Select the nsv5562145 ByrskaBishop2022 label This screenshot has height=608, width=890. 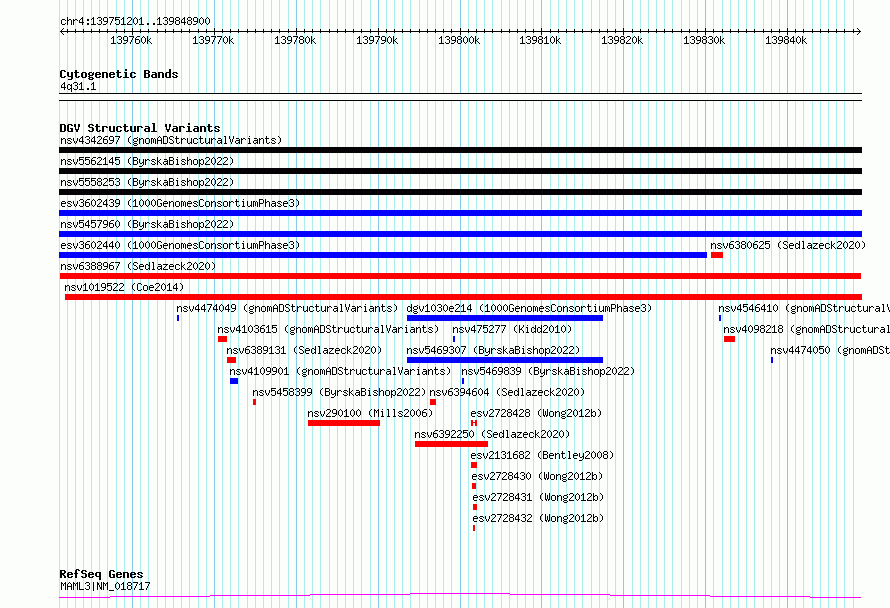pyautogui.click(x=147, y=161)
